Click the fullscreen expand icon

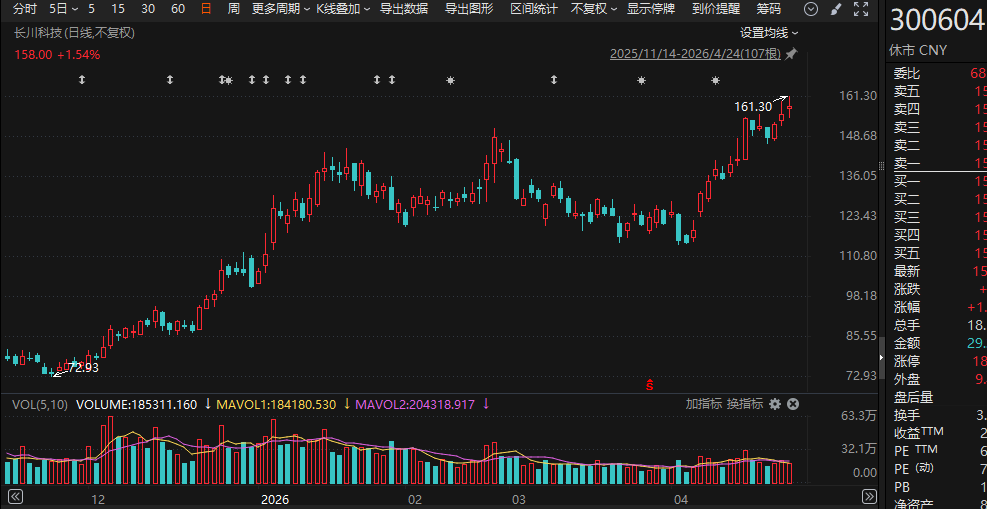coord(860,9)
